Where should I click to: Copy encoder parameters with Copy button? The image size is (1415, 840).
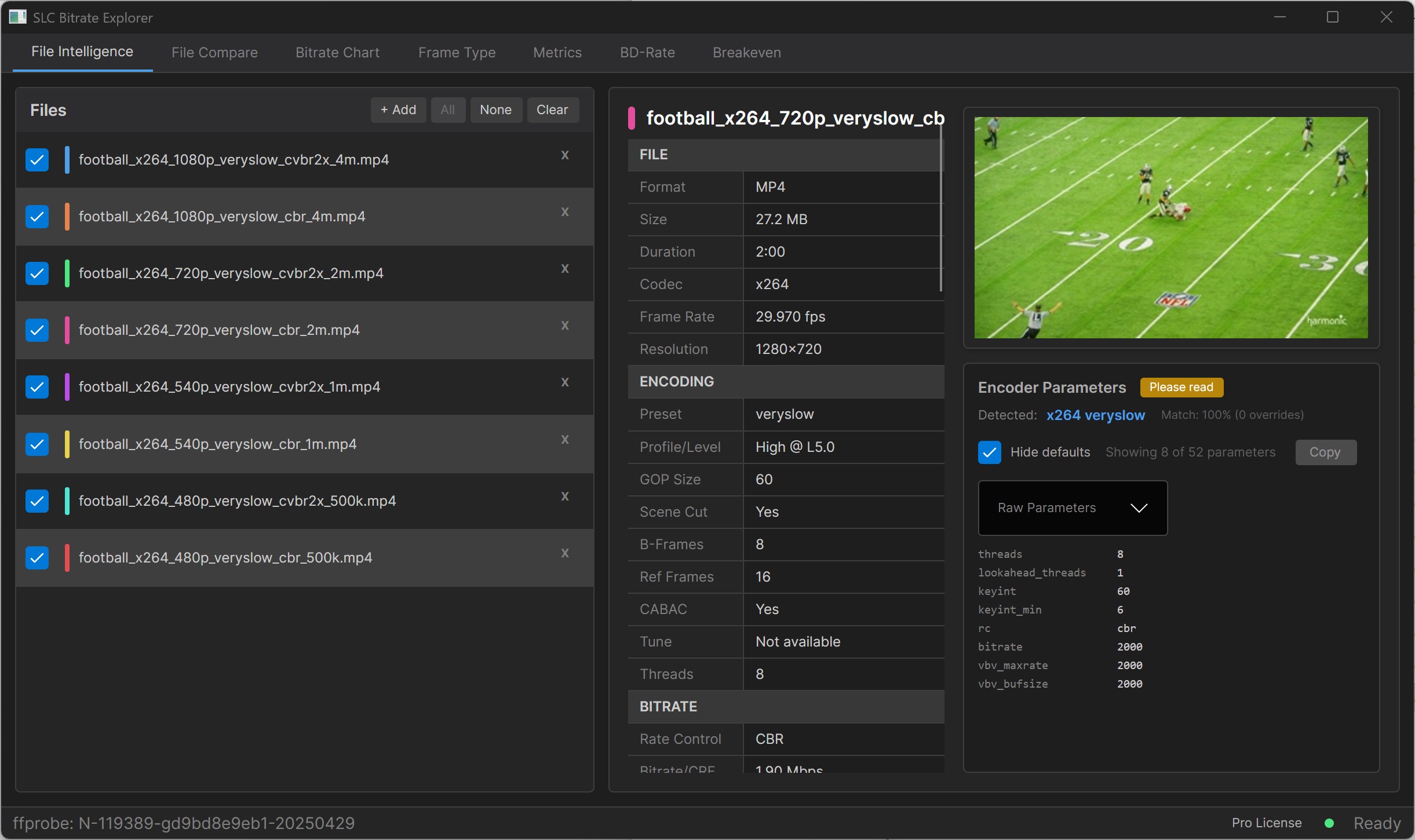(1325, 452)
